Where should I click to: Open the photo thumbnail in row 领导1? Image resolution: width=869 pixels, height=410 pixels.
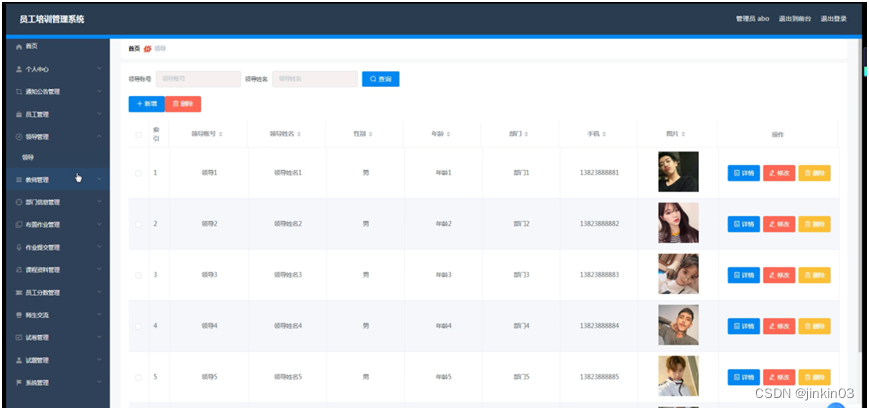(678, 172)
